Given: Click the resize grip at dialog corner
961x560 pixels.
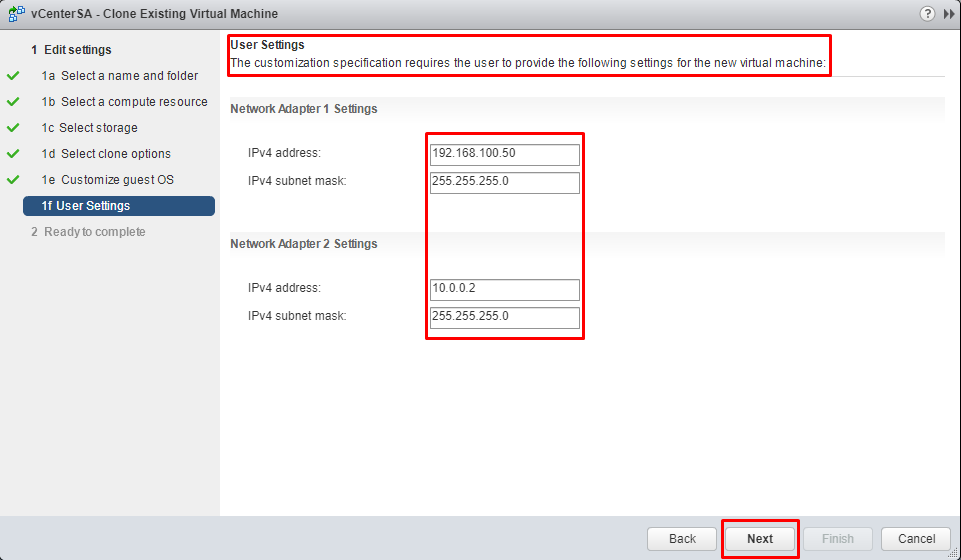Looking at the screenshot, I should point(954,553).
